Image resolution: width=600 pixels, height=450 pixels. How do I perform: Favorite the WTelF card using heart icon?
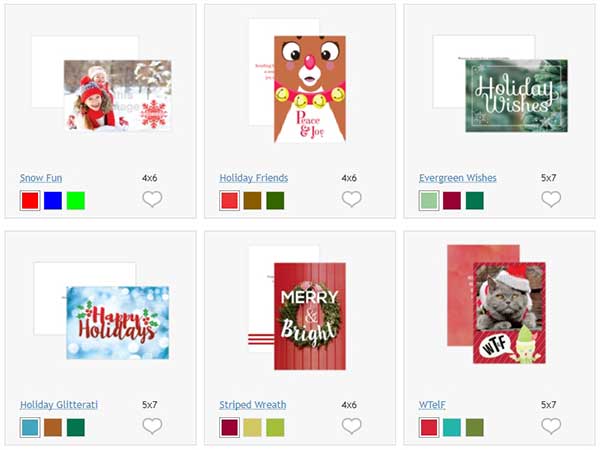pos(551,426)
